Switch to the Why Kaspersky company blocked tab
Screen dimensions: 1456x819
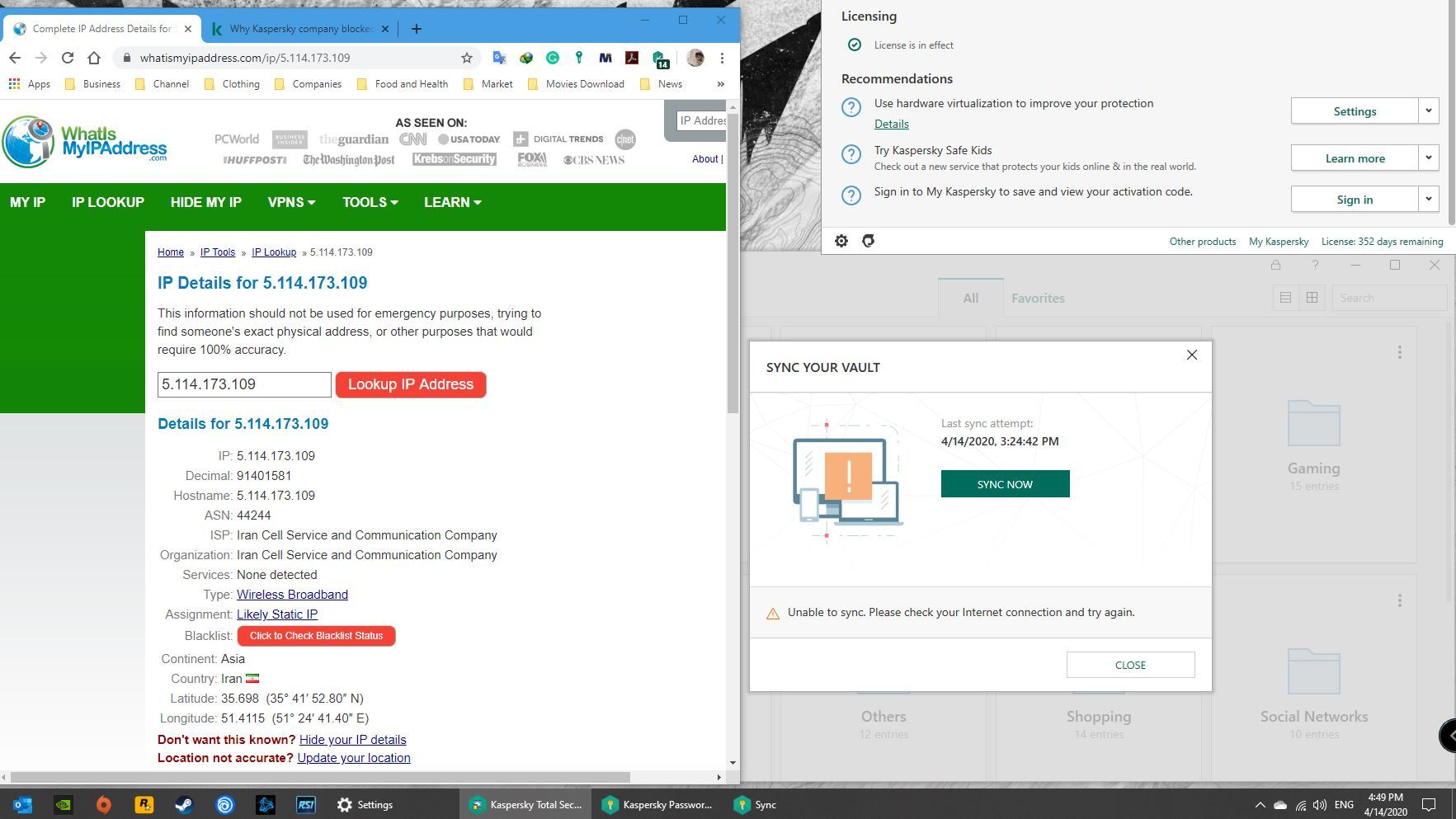pyautogui.click(x=299, y=29)
